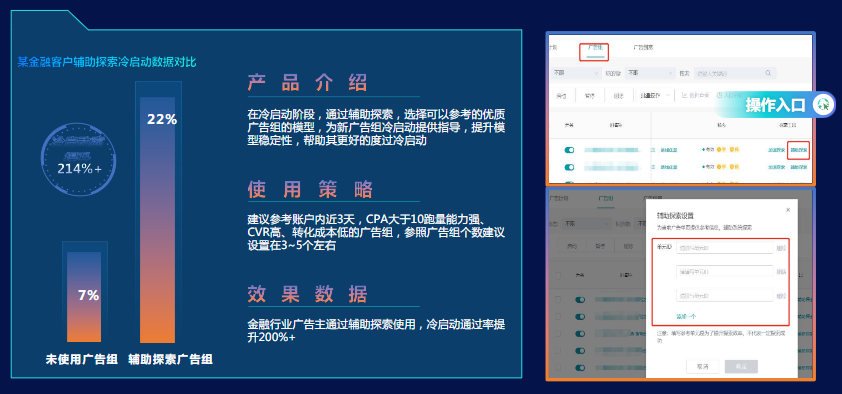Image resolution: width=842 pixels, height=394 pixels.
Task: Click the greyed 确定 button in the dialog
Action: [x=741, y=367]
